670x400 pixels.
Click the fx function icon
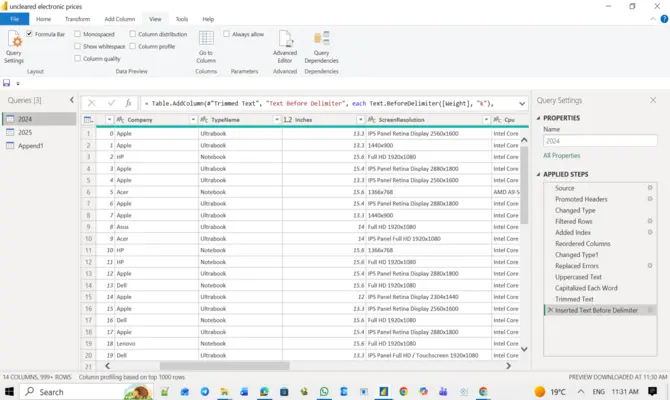128,103
